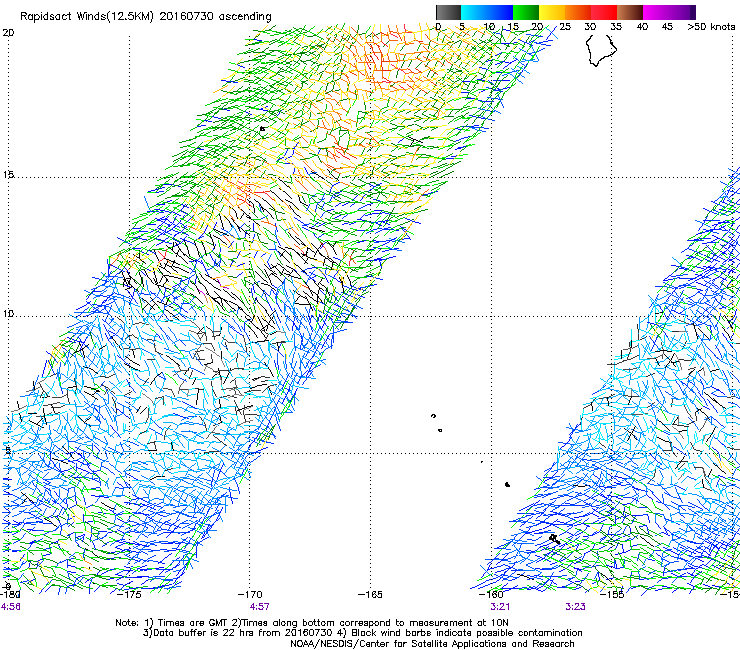Viewport: 740px width, 650px height.
Task: Click the Hawaii island outline on the map
Action: [x=601, y=50]
